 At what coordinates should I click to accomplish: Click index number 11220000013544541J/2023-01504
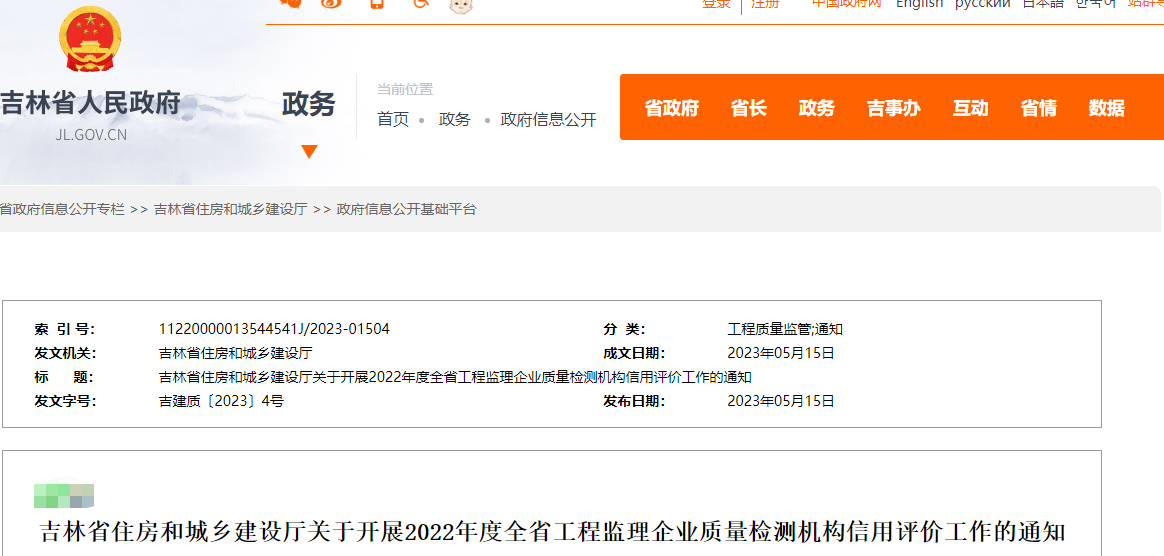(274, 329)
